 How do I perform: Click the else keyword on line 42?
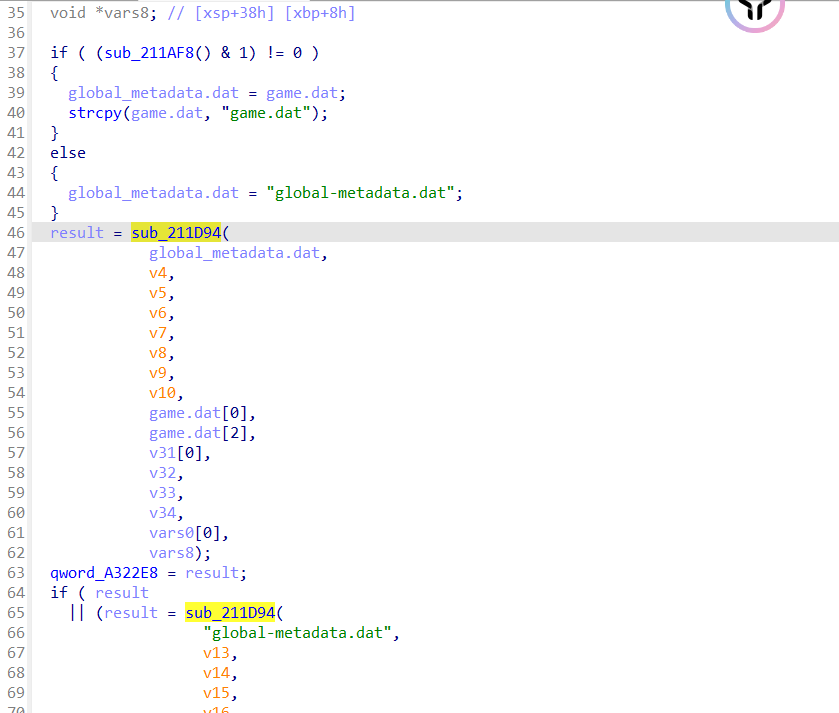coord(68,153)
